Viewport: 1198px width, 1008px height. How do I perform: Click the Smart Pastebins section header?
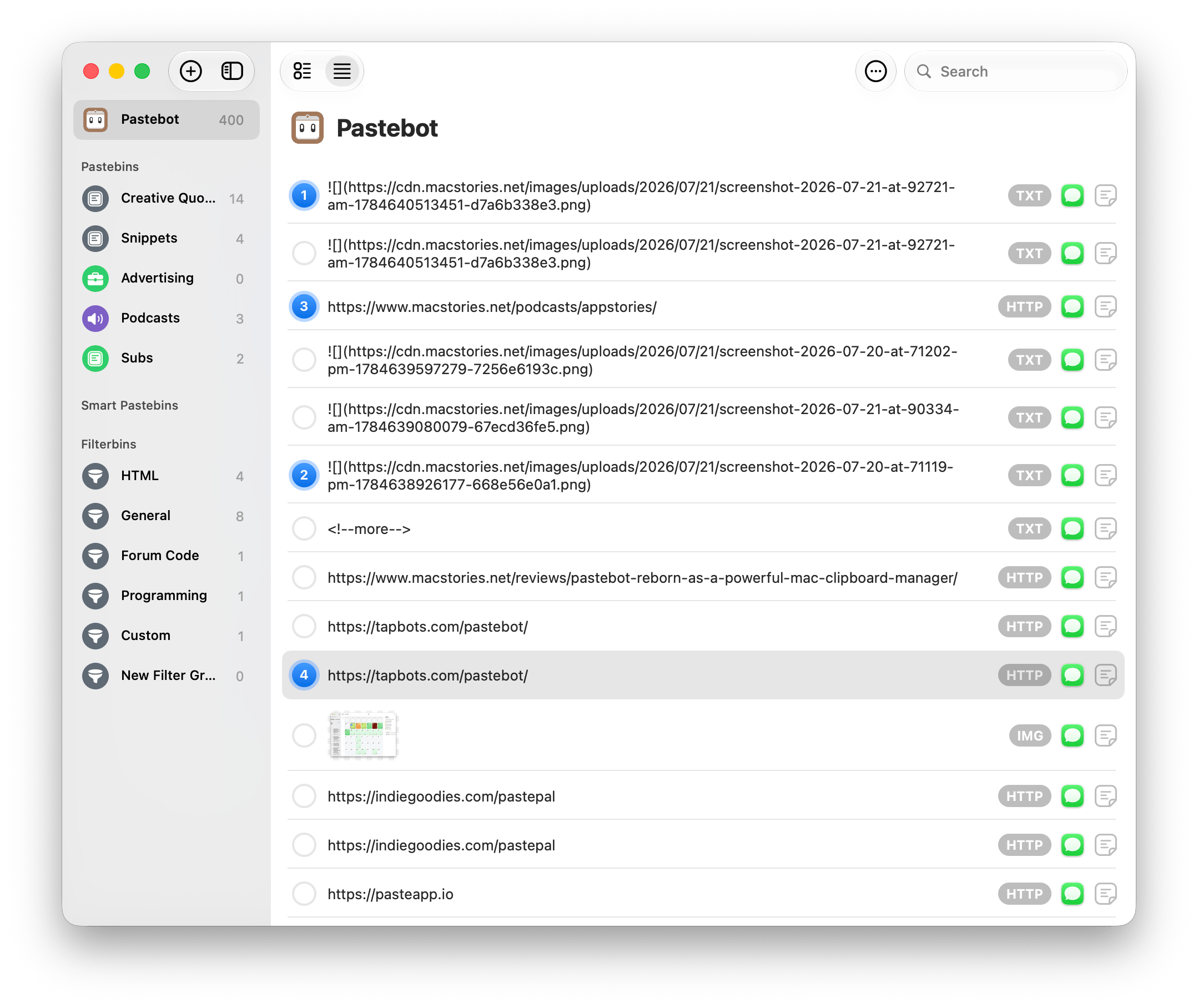130,405
